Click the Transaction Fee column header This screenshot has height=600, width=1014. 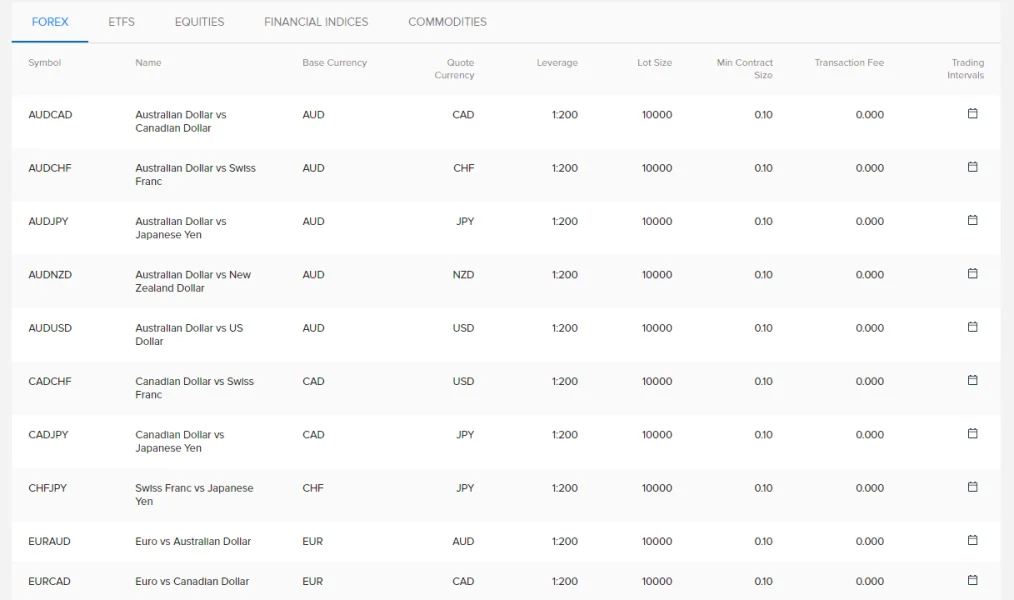point(849,63)
